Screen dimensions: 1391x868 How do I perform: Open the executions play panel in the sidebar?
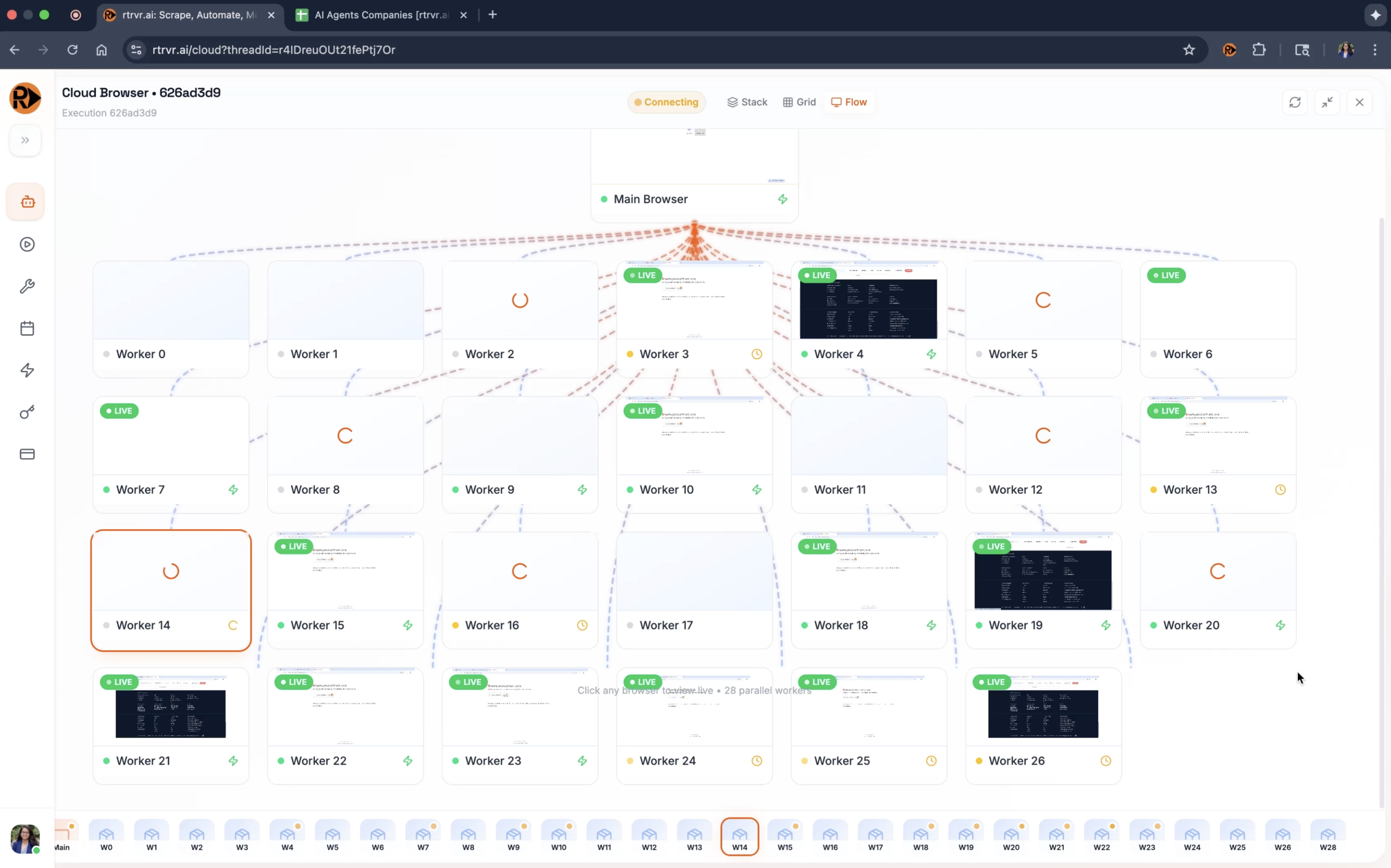click(x=26, y=244)
